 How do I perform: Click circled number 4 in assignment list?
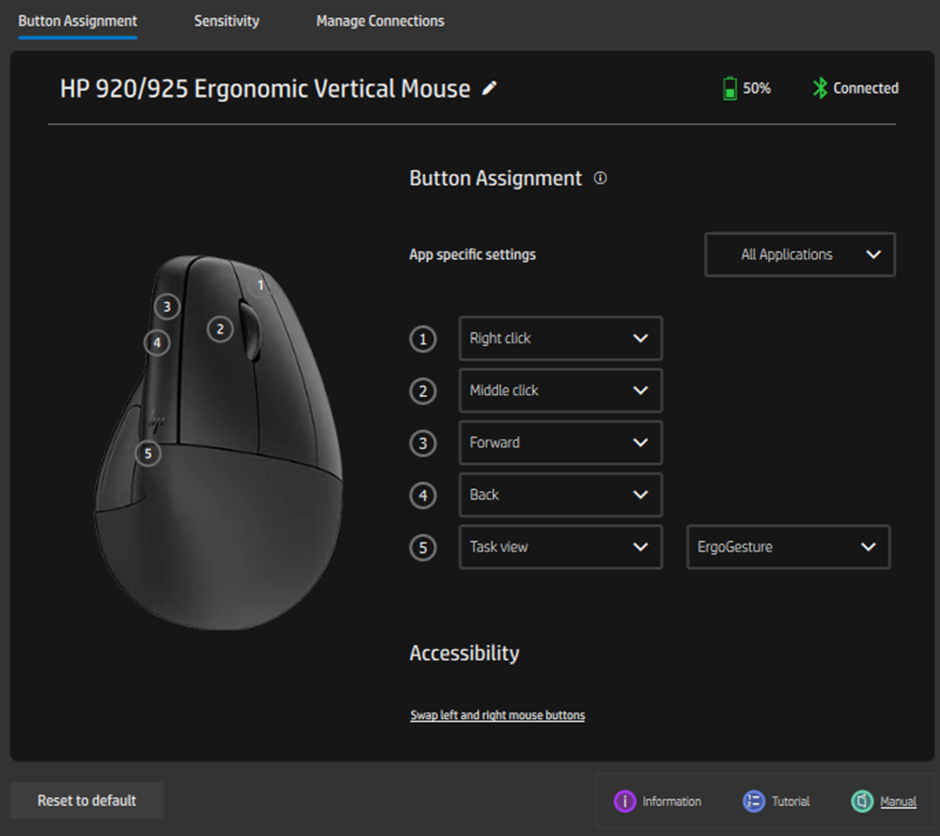click(x=423, y=496)
